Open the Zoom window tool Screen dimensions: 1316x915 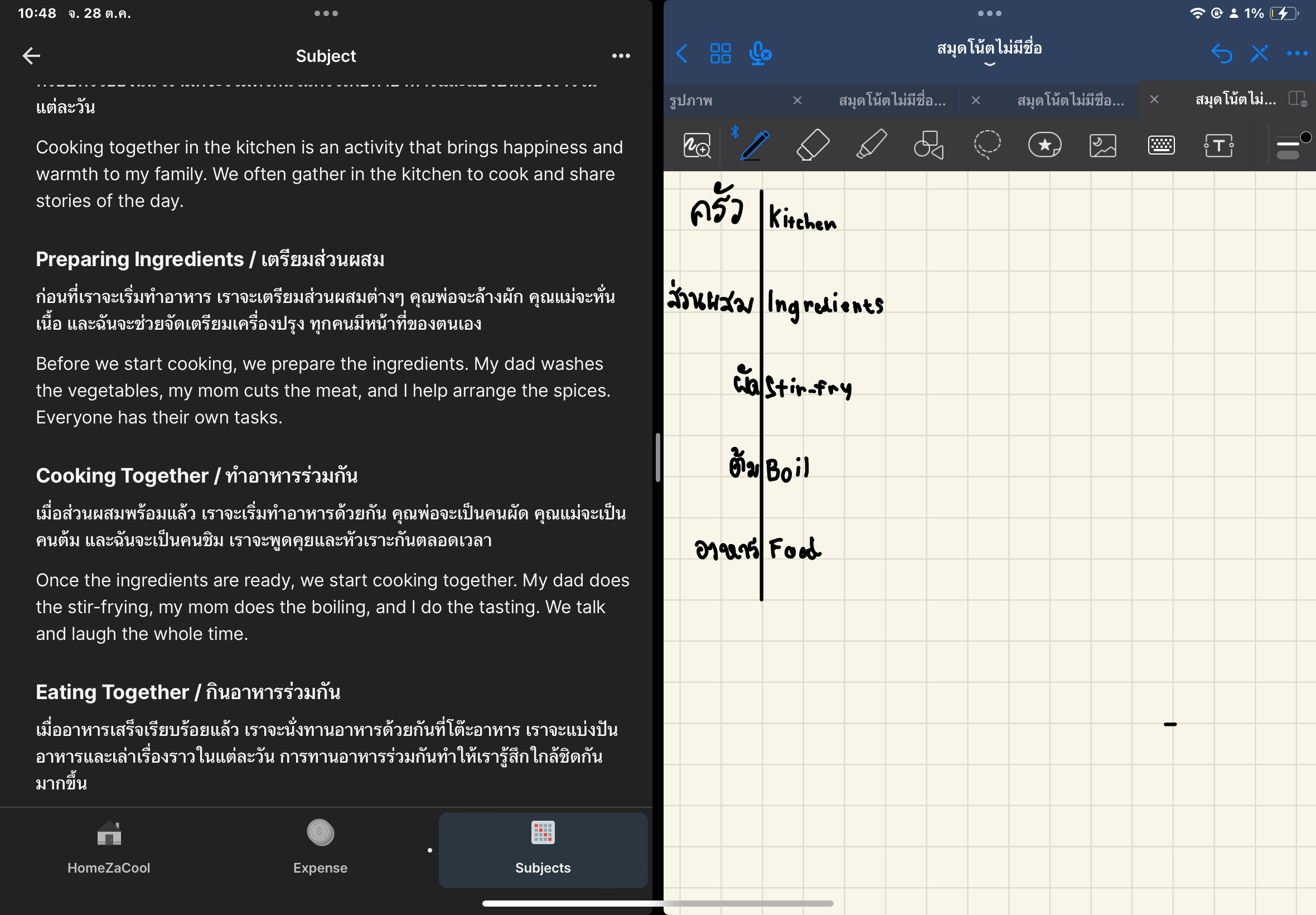click(696, 145)
